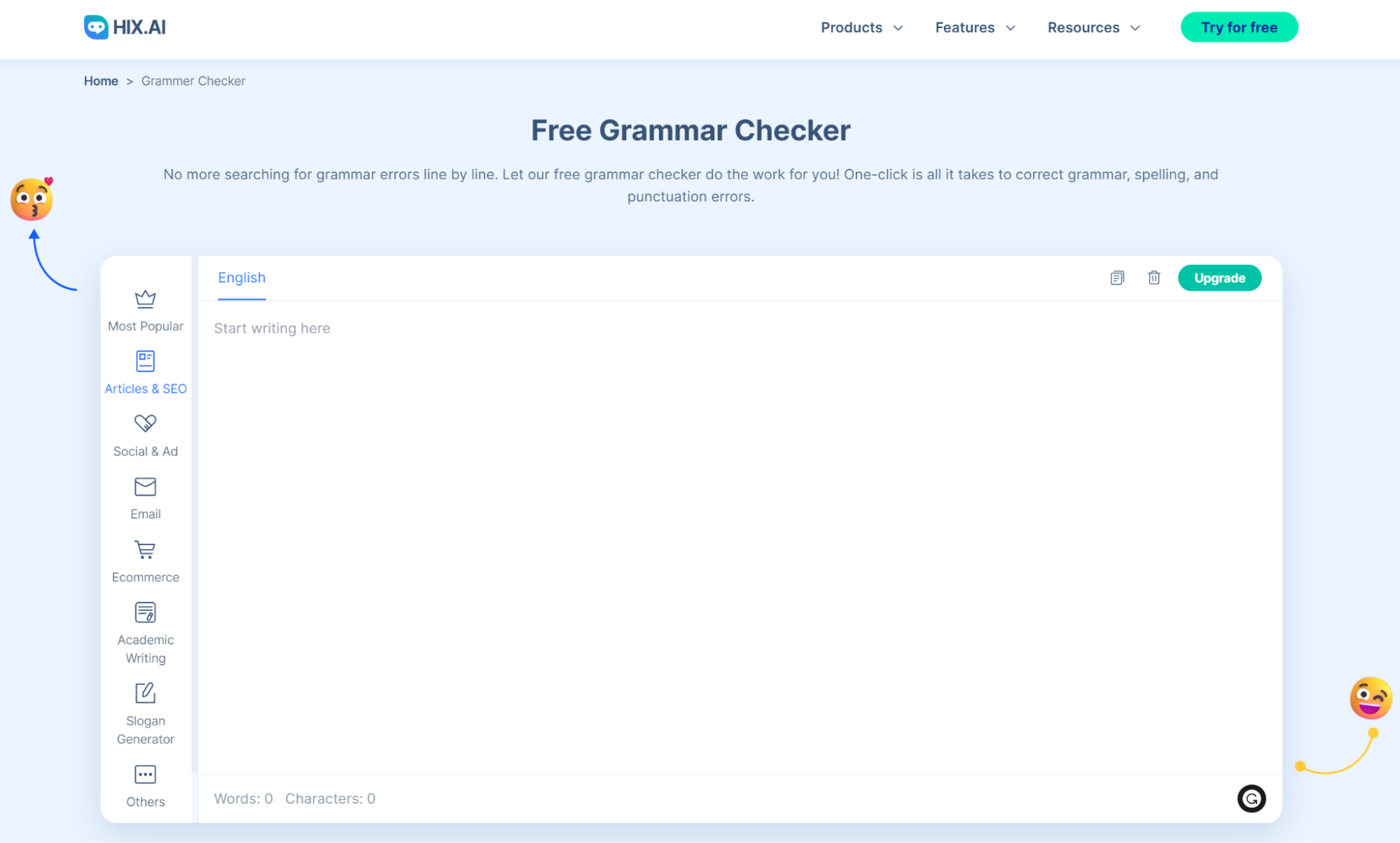The width and height of the screenshot is (1400, 843).
Task: Click the Social & Ad heart icon
Action: 145,423
